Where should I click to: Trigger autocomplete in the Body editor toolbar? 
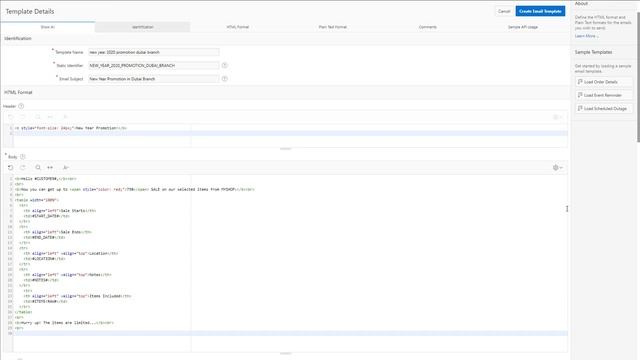(66, 167)
